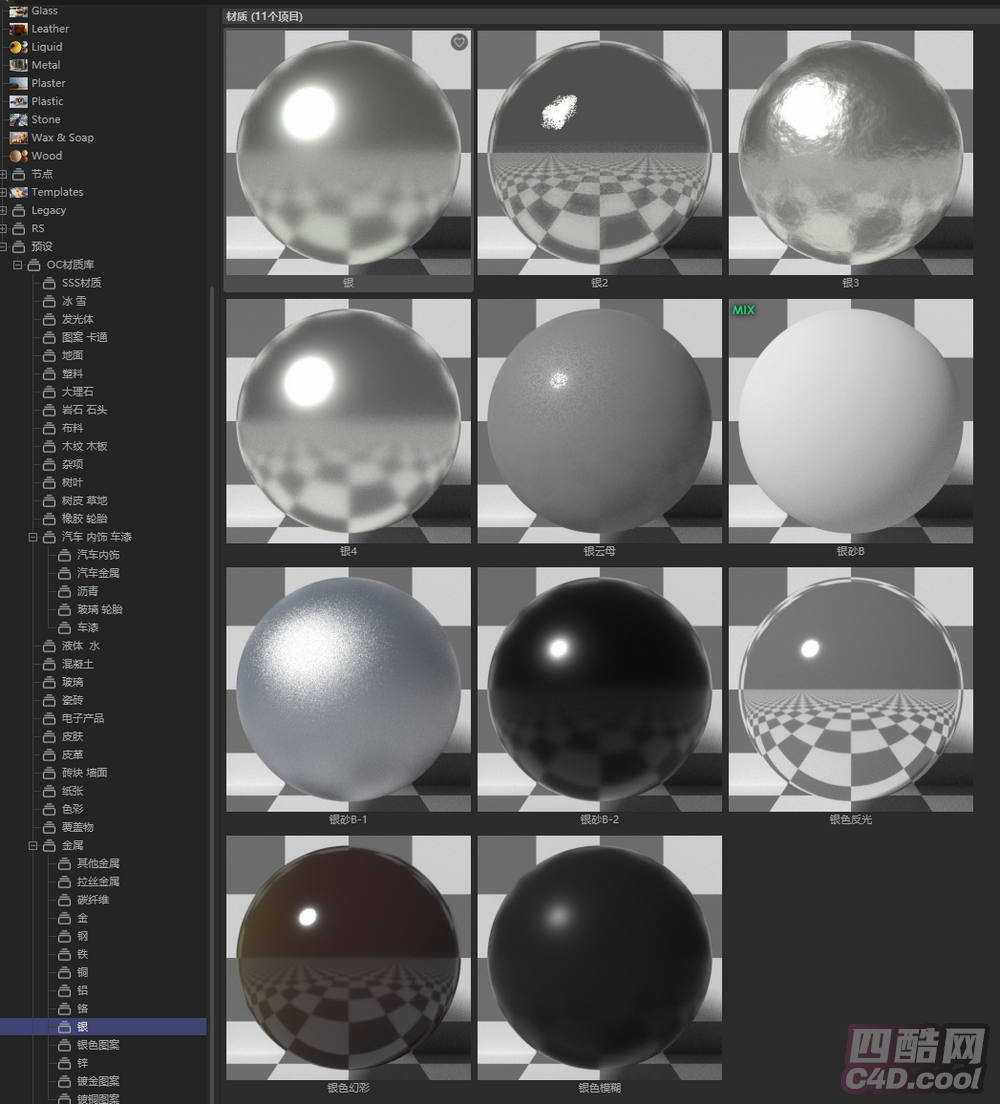Screen dimensions: 1000x1104
Task: Click the Stone category icon
Action: pyautogui.click(x=18, y=120)
